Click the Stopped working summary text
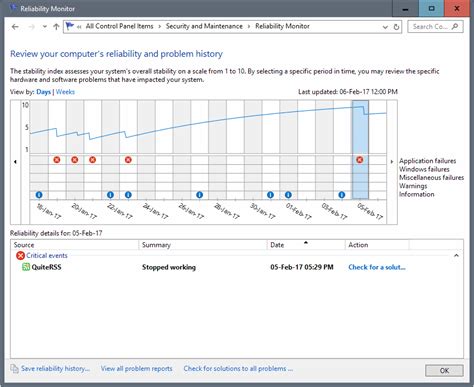 (169, 267)
